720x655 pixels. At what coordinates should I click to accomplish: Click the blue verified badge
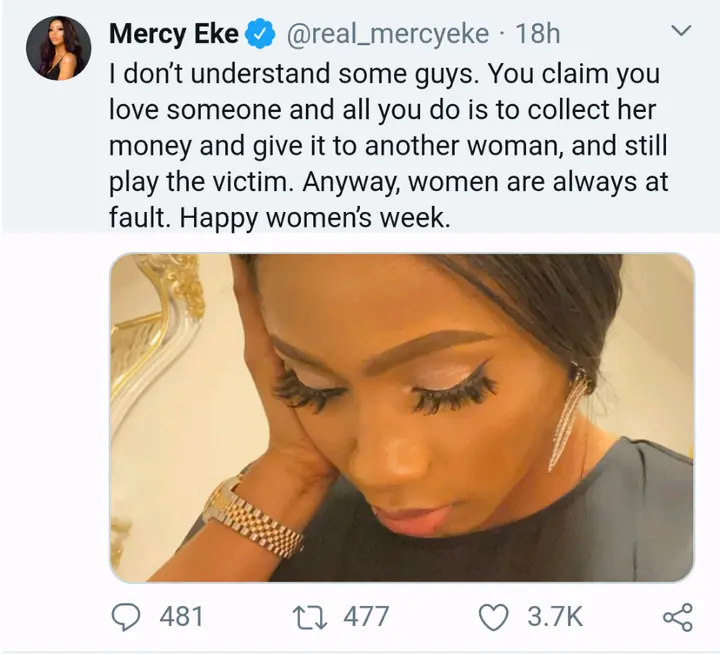pos(260,34)
